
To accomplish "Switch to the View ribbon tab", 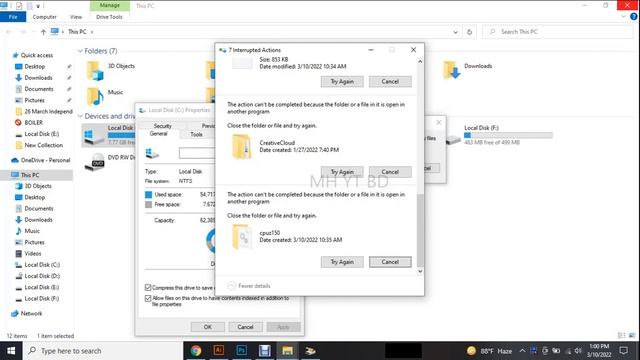I will (76, 17).
